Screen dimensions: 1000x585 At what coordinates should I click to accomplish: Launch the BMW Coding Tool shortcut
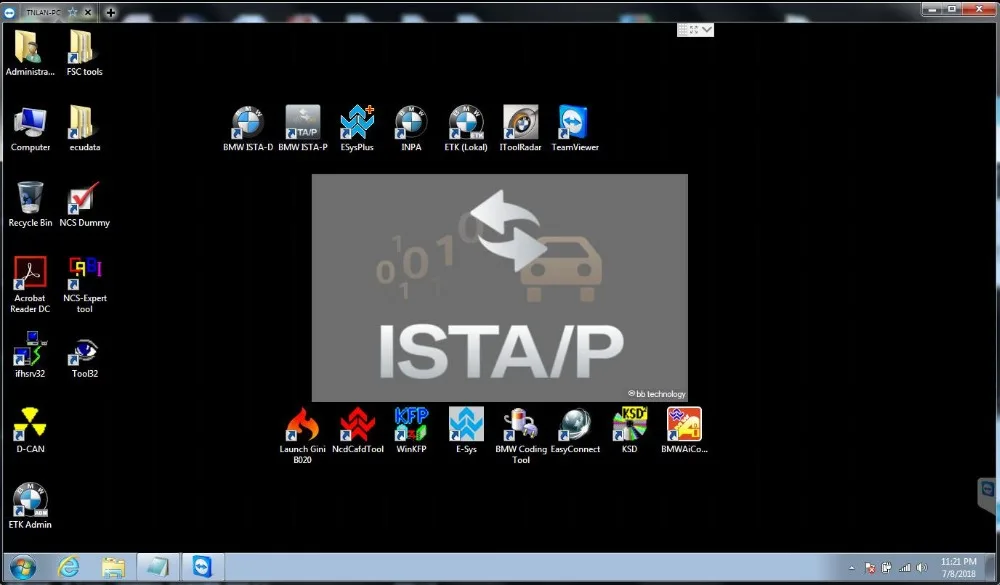point(520,435)
